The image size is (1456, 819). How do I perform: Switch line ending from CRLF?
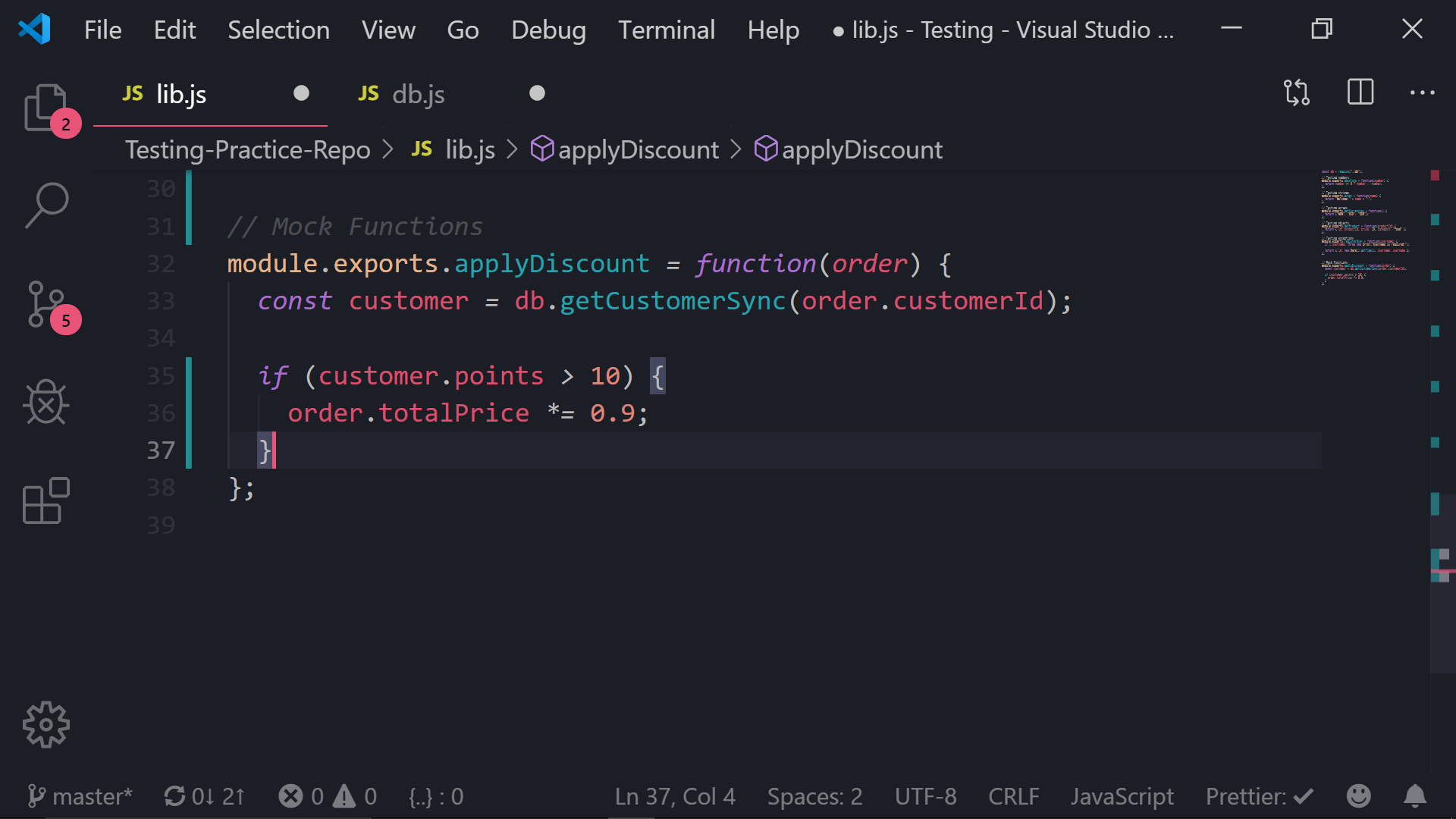1014,796
